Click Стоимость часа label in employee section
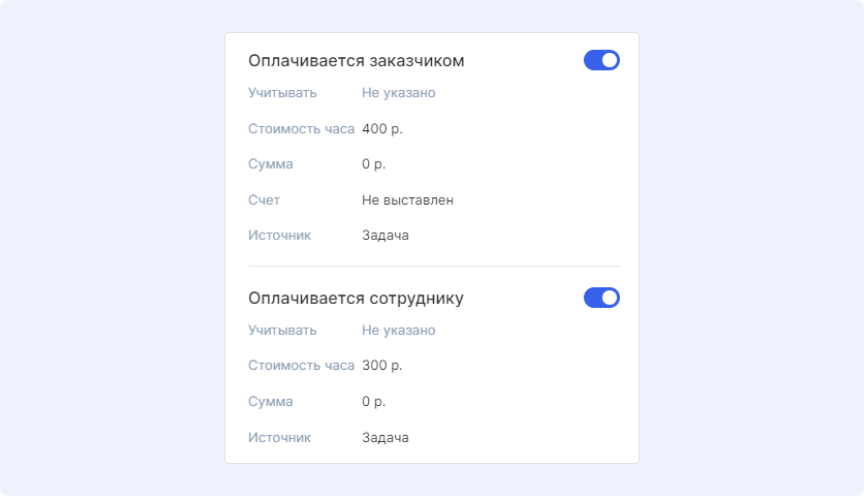The height and width of the screenshot is (496, 864). (301, 366)
